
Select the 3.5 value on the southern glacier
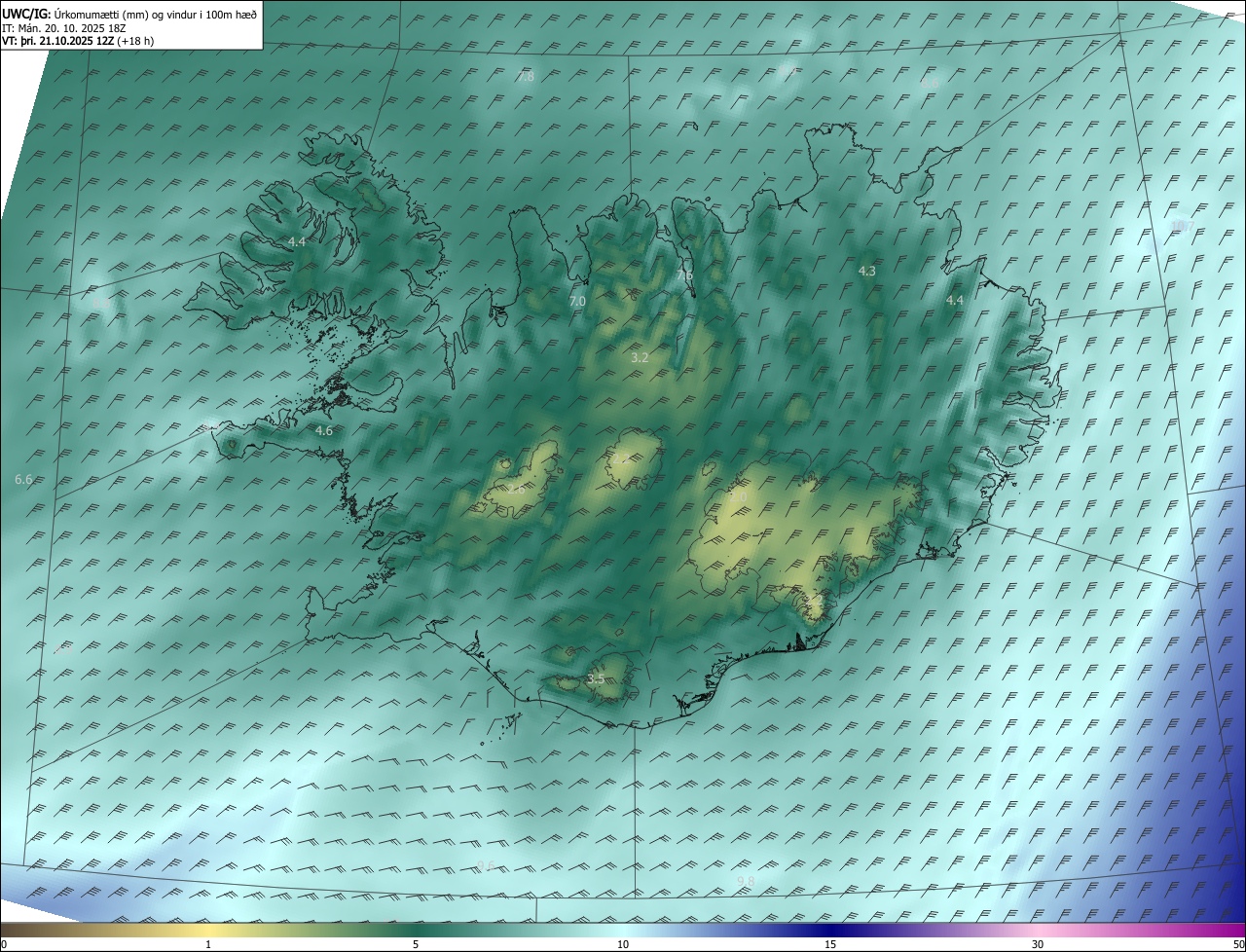click(x=596, y=679)
